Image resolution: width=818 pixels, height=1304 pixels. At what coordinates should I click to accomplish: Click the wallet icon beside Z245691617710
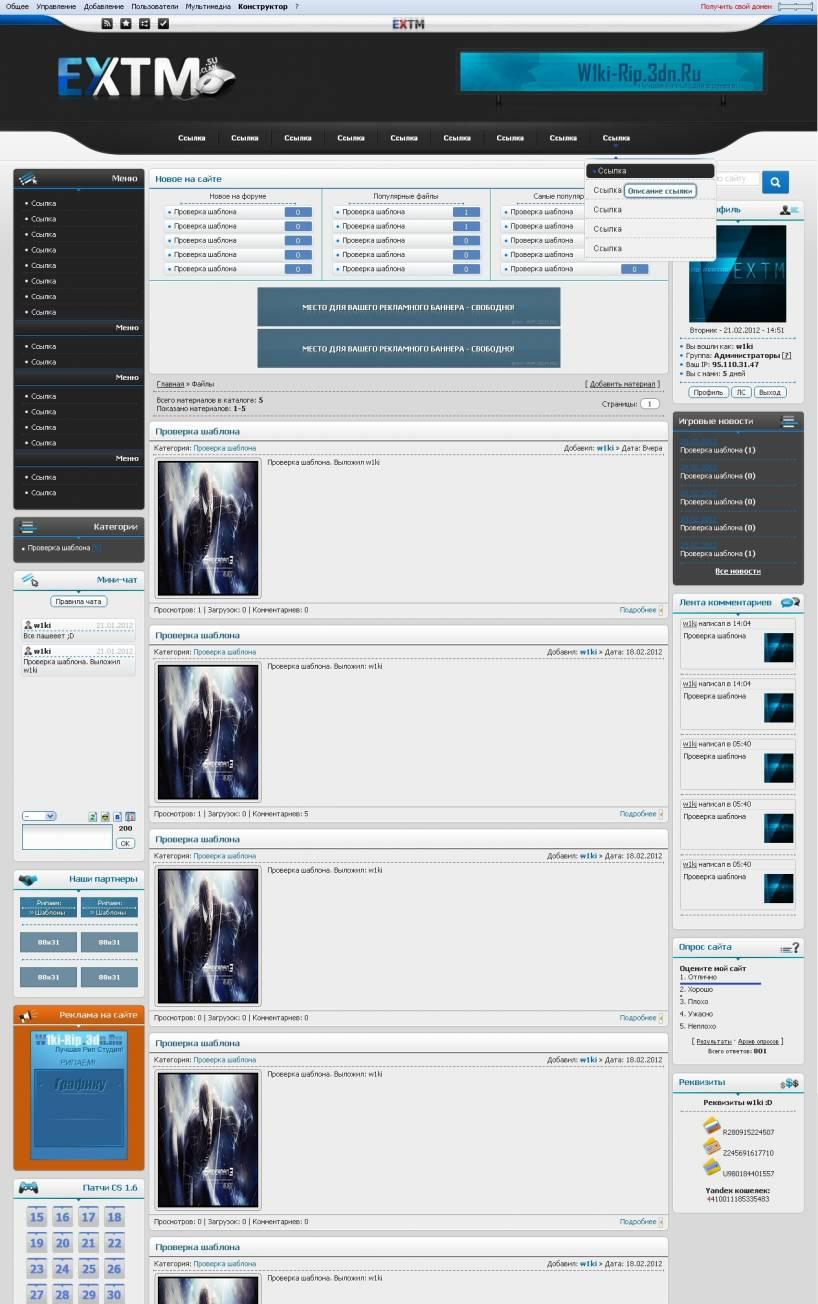pos(711,1147)
